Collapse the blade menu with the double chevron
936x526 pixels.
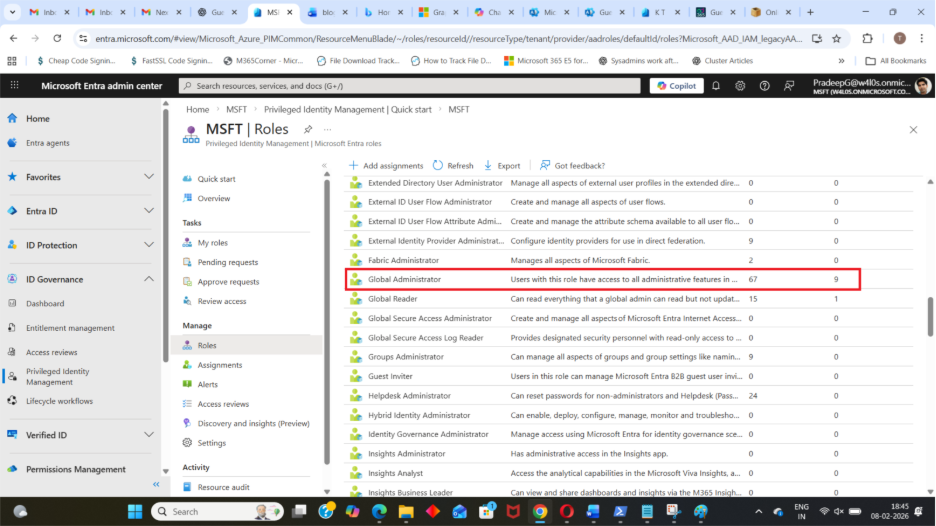[324, 165]
